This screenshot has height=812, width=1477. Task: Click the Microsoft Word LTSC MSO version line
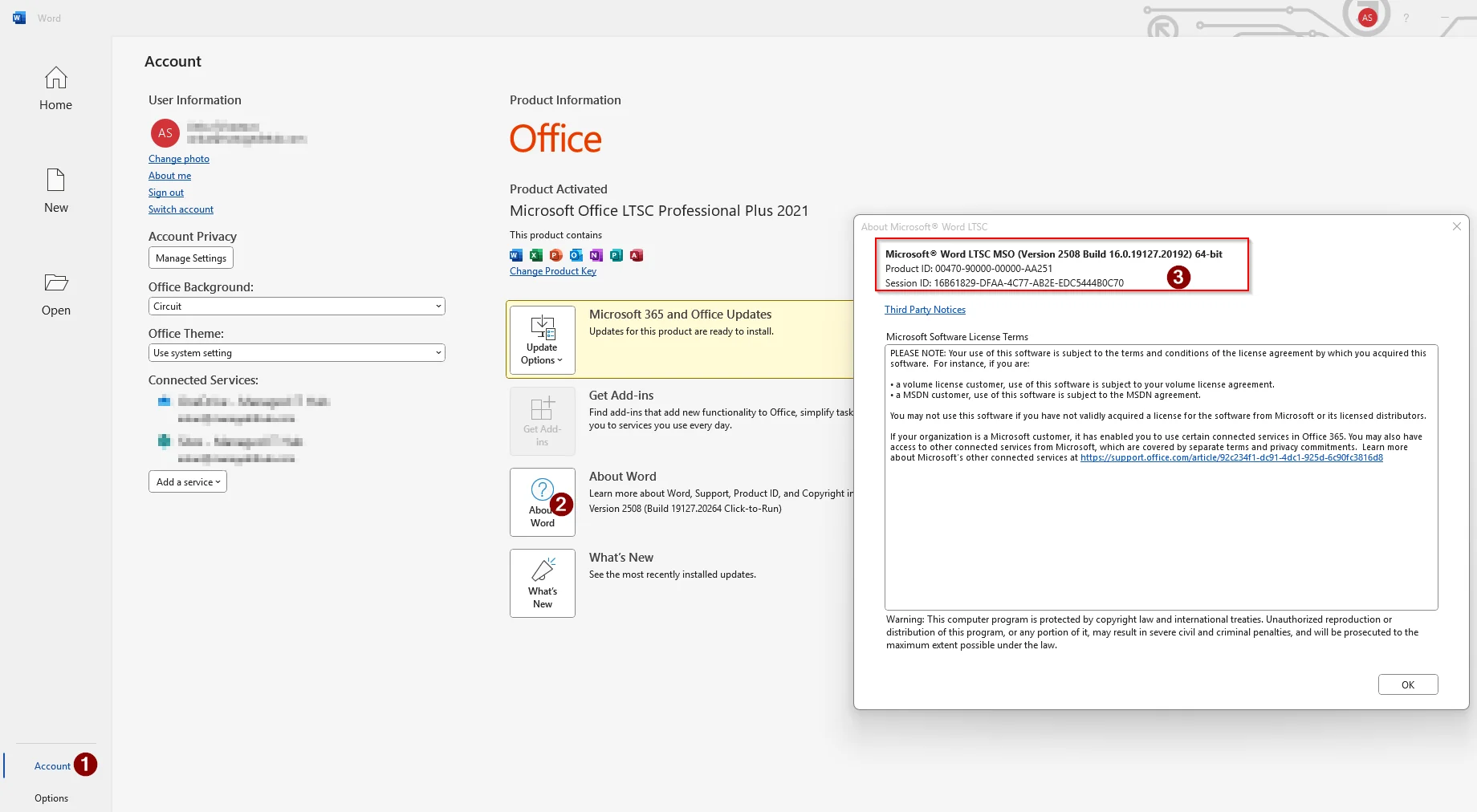tap(1054, 254)
